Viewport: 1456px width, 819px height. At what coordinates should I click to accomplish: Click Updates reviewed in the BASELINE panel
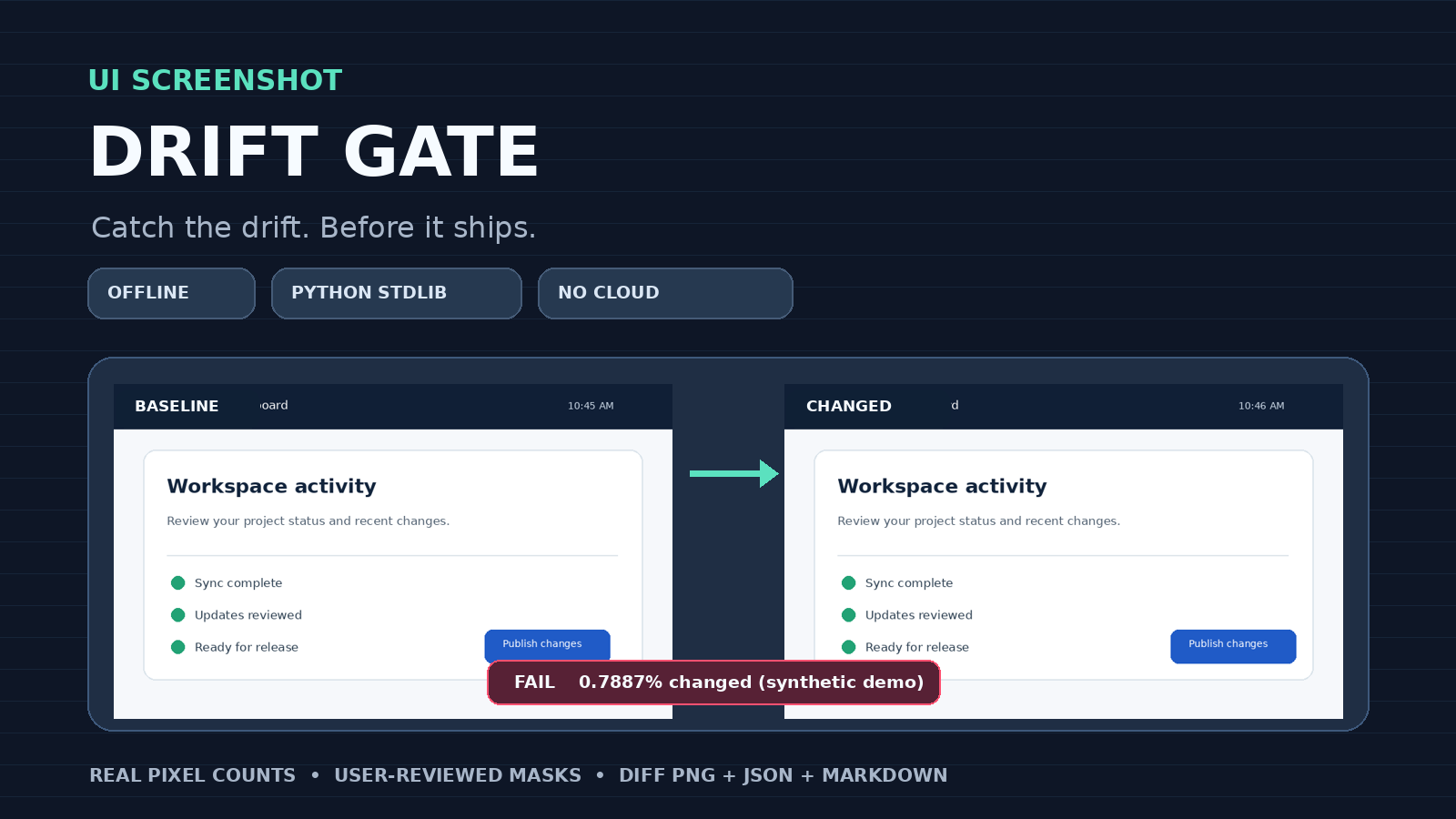pos(248,615)
